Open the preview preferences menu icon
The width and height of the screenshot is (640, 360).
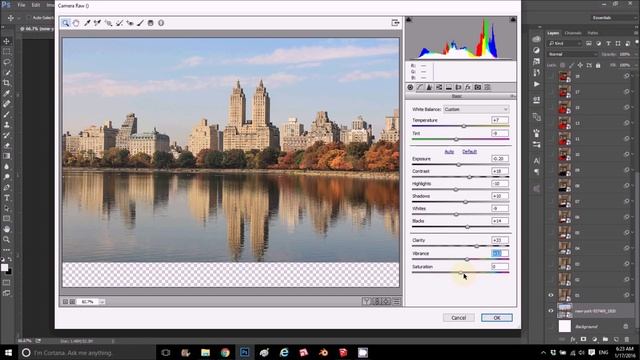point(396,302)
